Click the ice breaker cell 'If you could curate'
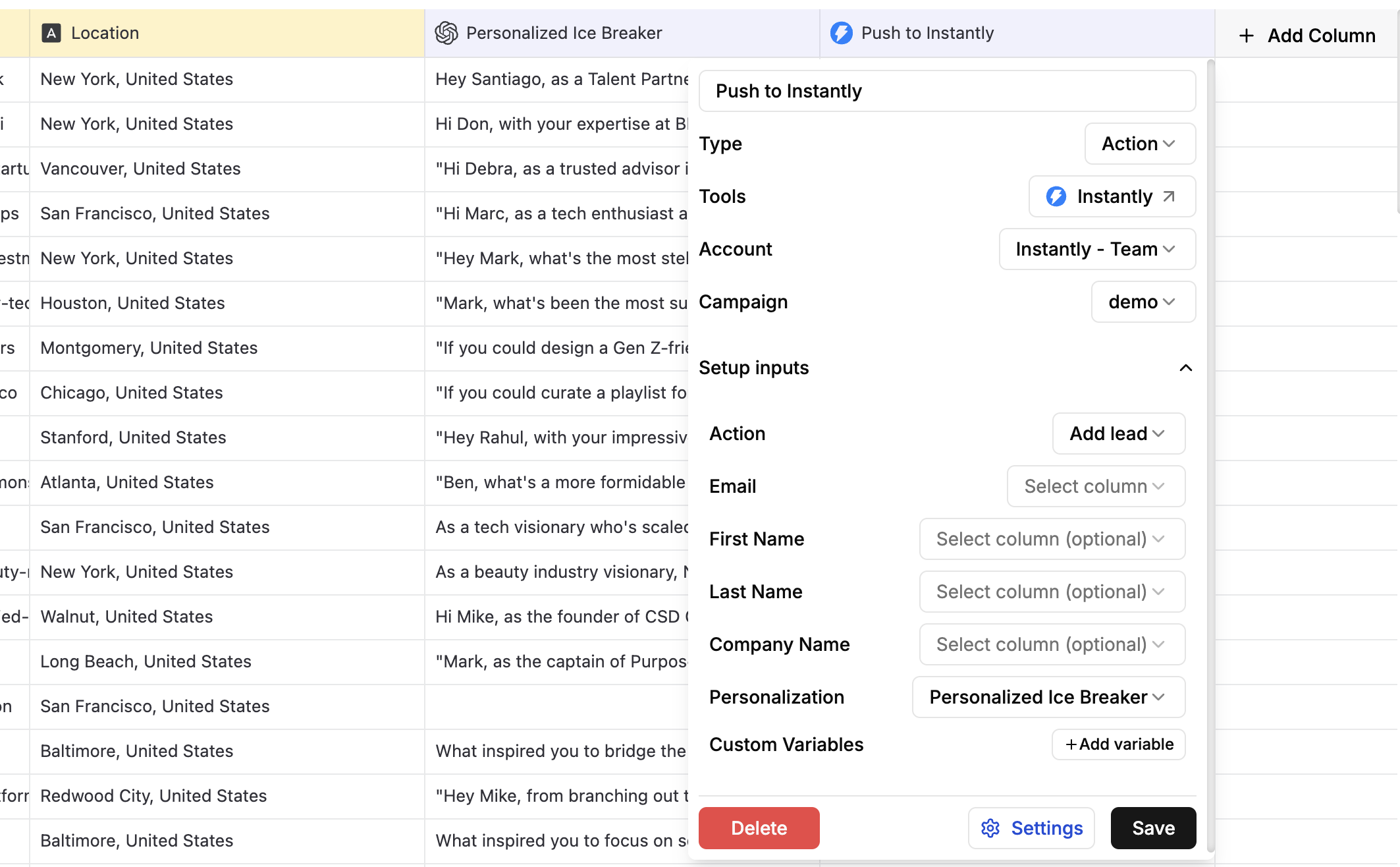1400x867 pixels. click(557, 393)
